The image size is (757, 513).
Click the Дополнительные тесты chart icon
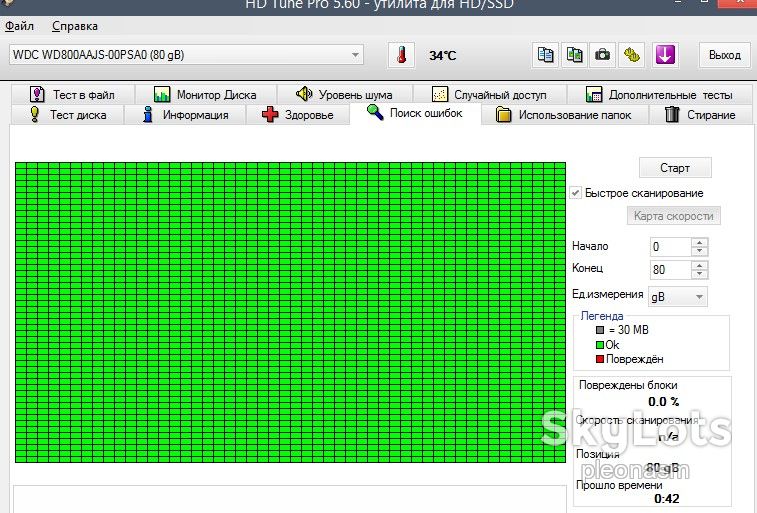[x=594, y=94]
